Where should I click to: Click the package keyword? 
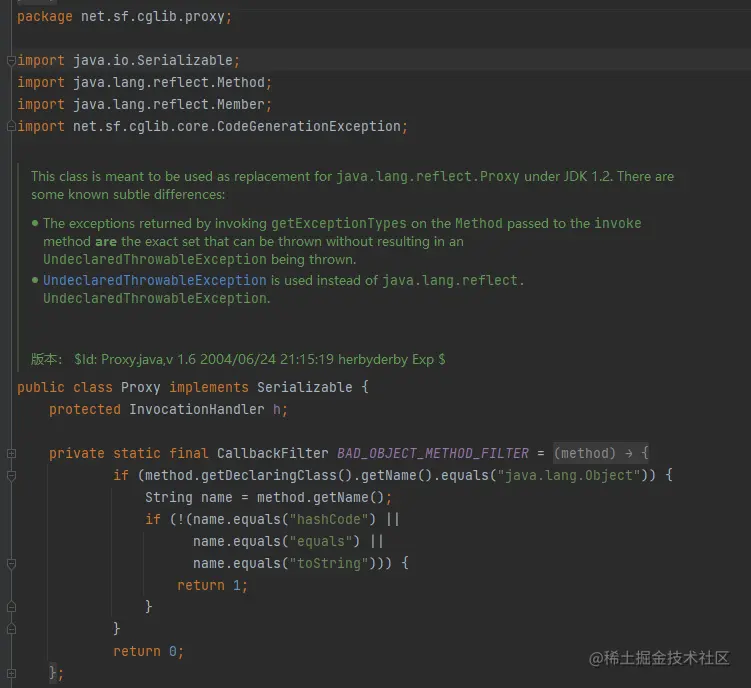(x=45, y=17)
